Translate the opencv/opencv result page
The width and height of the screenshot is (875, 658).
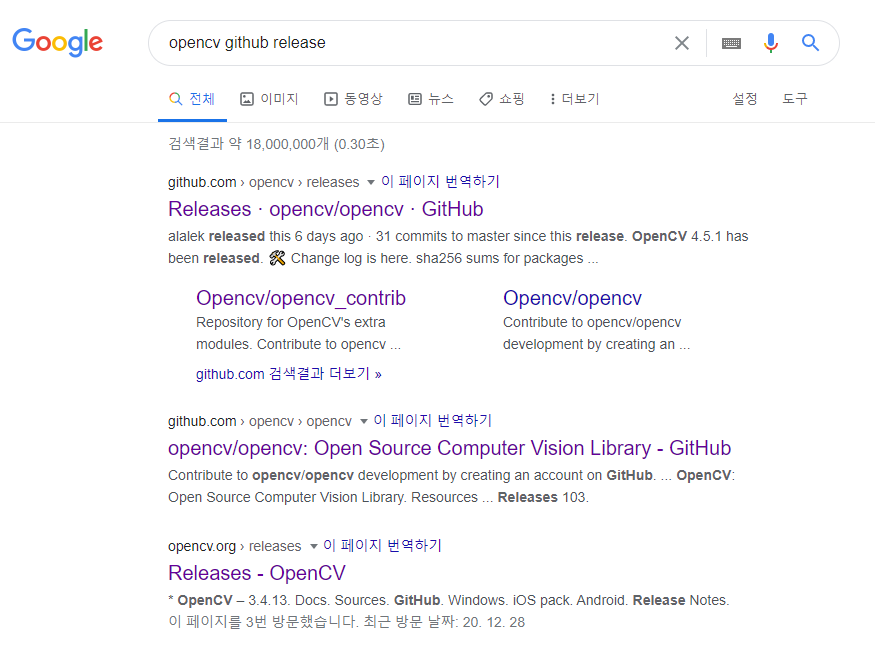coord(432,420)
